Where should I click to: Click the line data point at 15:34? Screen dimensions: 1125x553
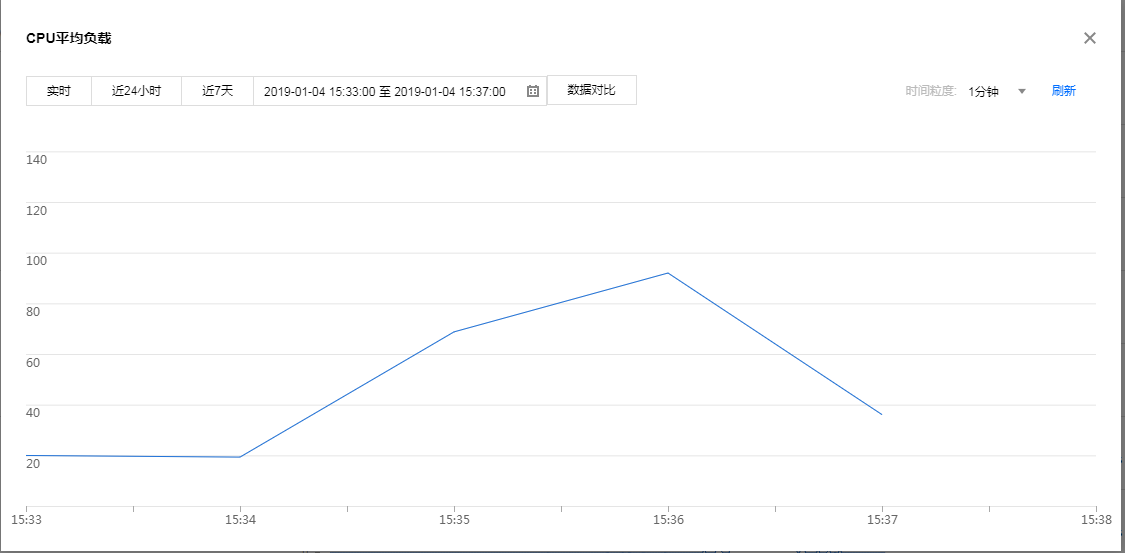[240, 457]
